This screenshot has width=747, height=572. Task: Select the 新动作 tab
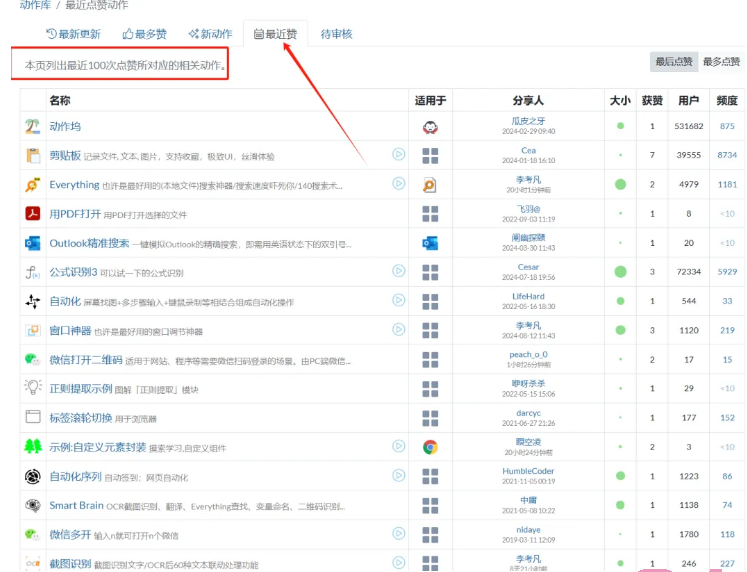tap(210, 34)
